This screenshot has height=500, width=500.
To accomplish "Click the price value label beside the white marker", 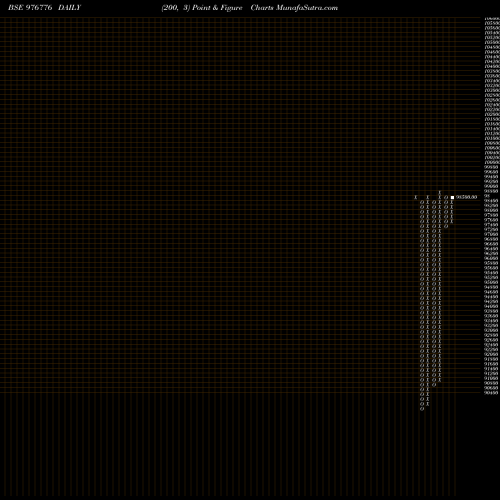I will [x=466, y=197].
